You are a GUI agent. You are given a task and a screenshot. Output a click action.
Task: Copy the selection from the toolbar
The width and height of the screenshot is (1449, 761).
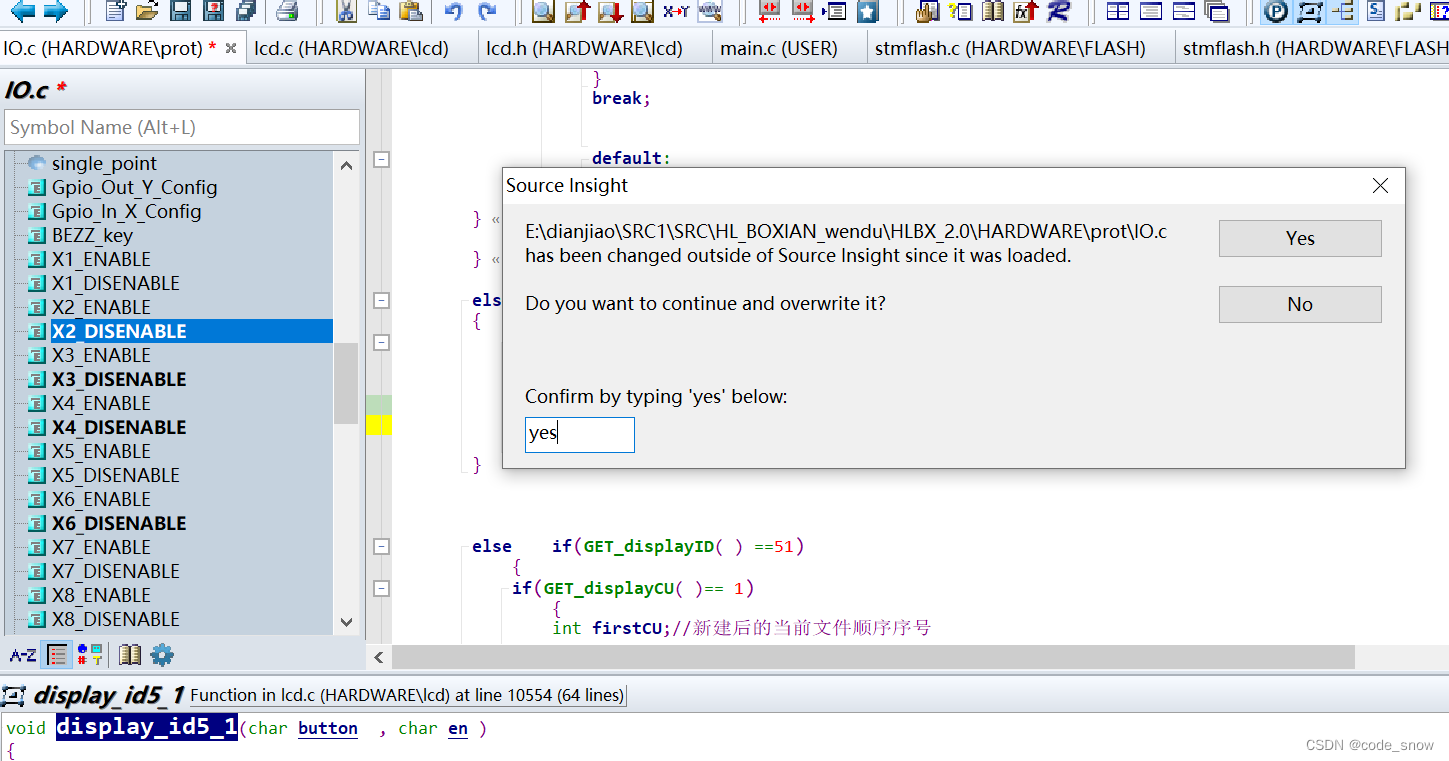pos(378,11)
